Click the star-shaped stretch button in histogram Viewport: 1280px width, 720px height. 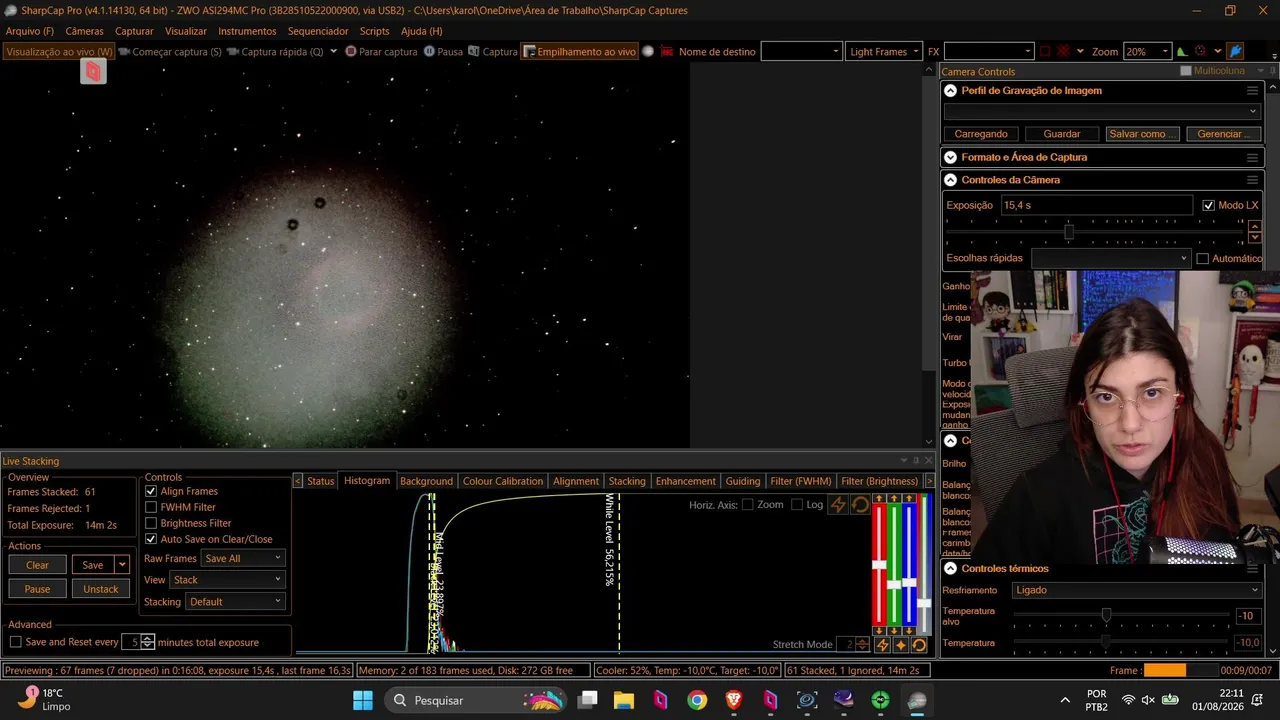click(x=900, y=645)
